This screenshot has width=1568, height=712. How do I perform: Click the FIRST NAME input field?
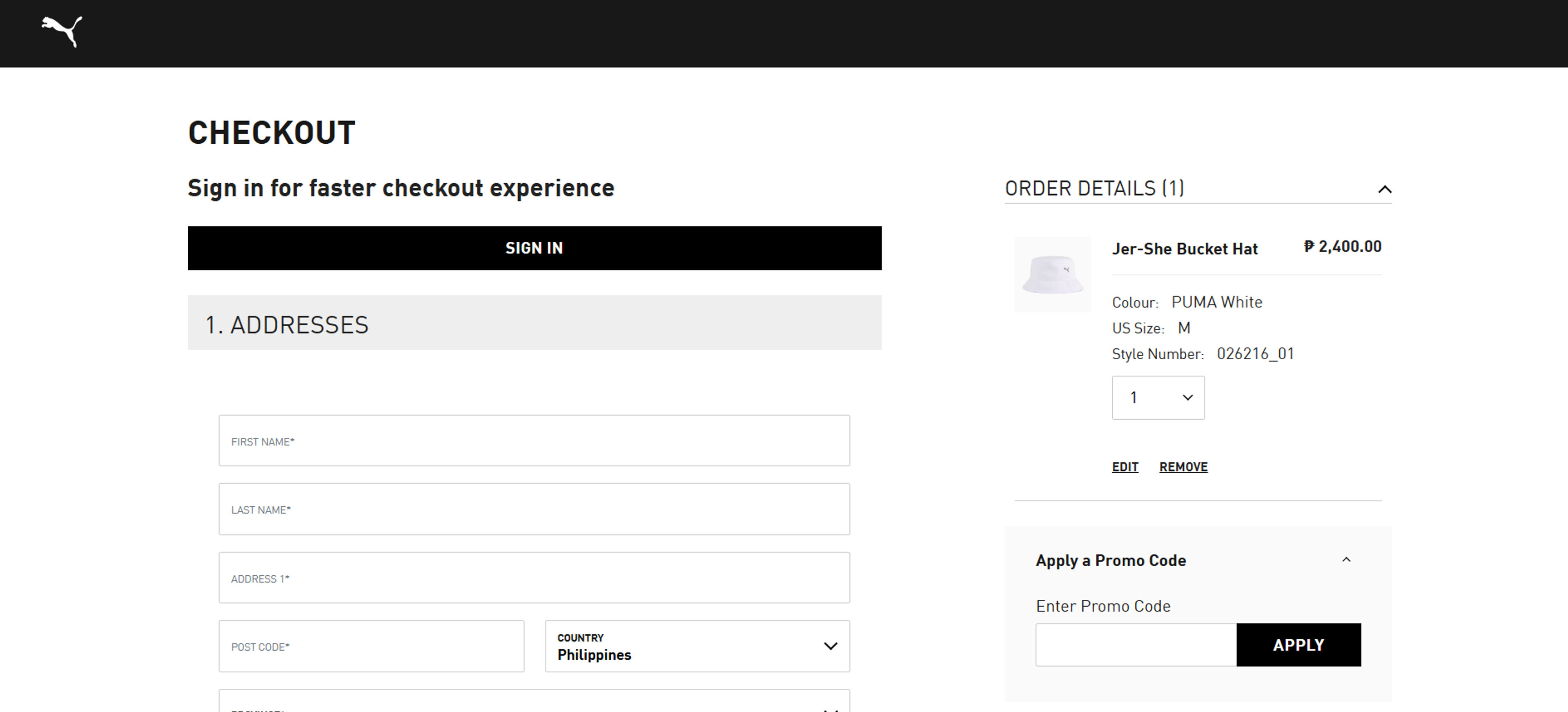pyautogui.click(x=535, y=441)
